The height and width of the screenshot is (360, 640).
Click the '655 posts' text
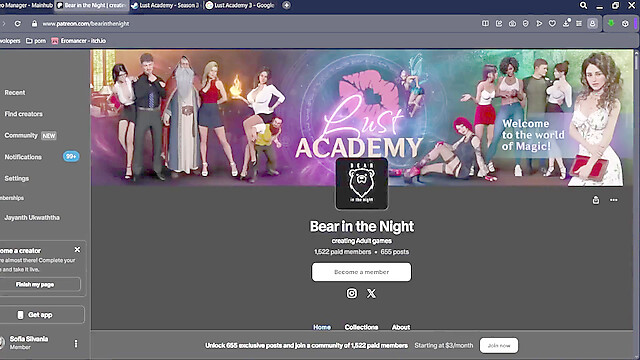pos(395,252)
